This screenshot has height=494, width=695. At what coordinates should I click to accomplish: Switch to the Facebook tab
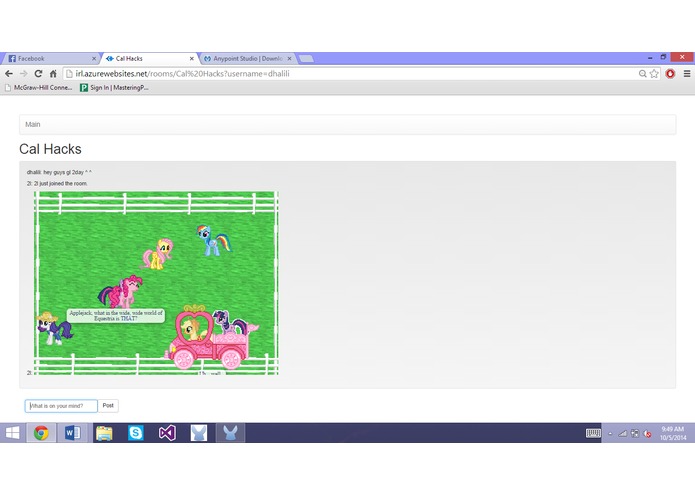click(x=49, y=58)
